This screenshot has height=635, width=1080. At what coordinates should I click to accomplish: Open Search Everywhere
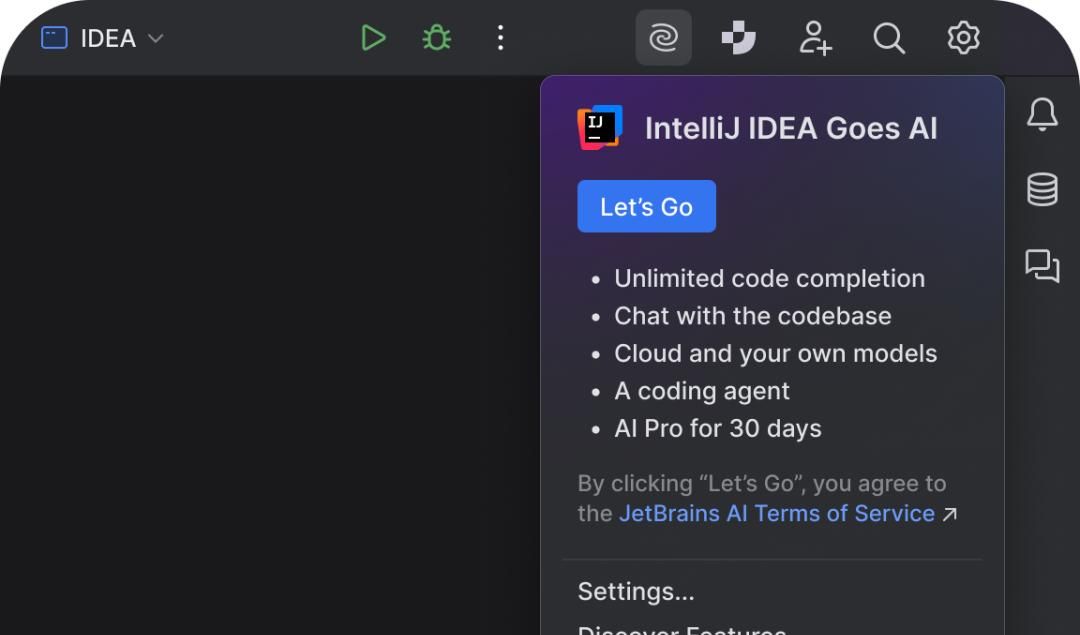(x=889, y=38)
